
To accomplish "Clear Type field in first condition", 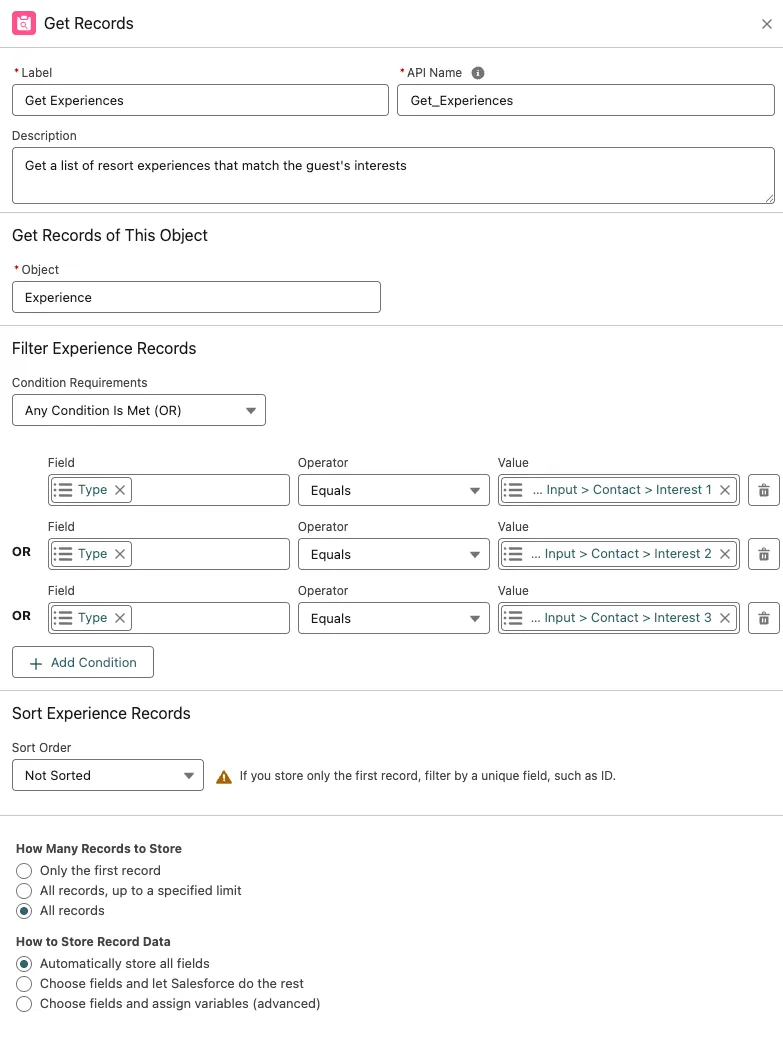I will pos(120,490).
